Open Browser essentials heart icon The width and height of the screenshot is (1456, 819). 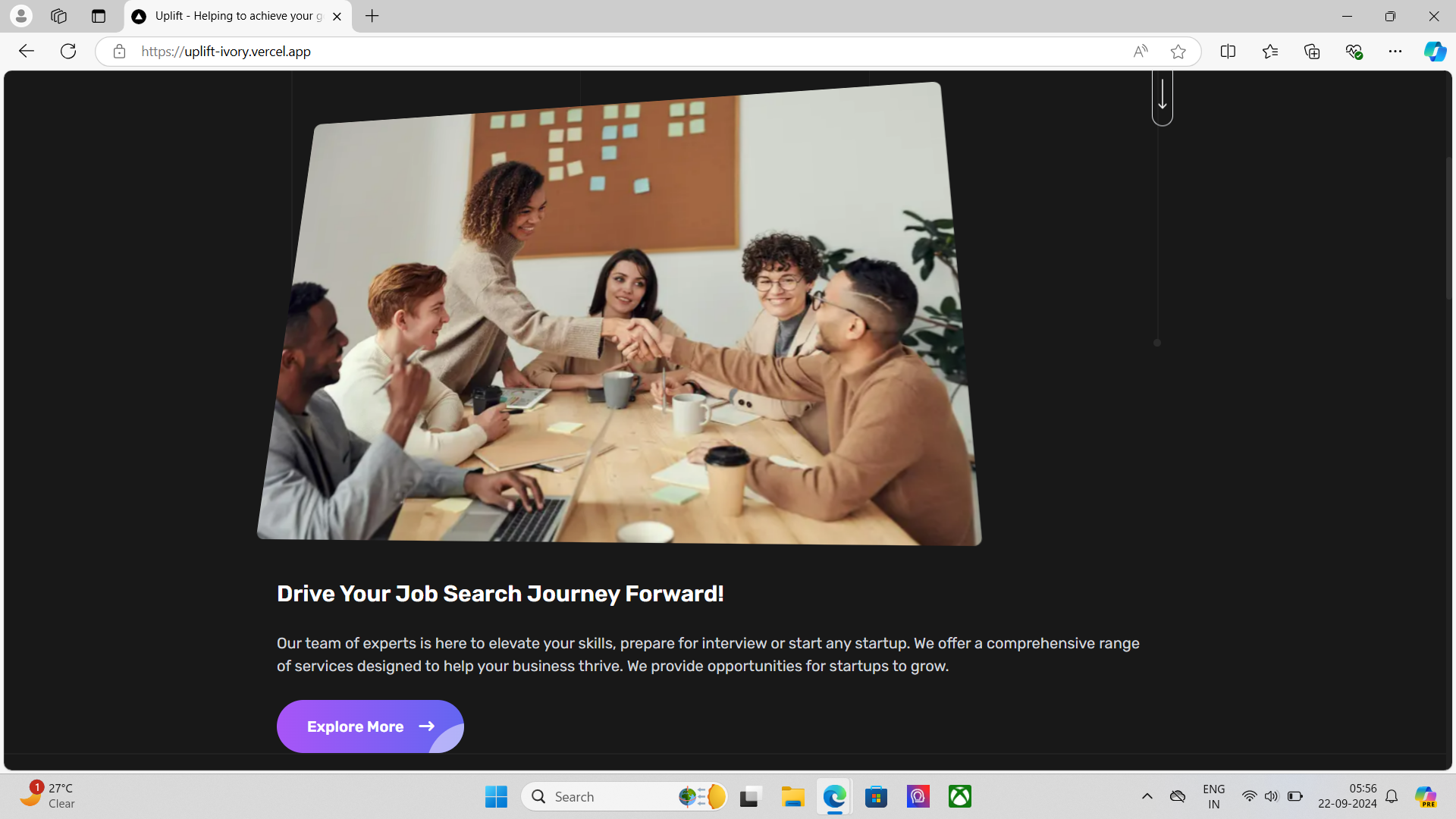(1354, 51)
